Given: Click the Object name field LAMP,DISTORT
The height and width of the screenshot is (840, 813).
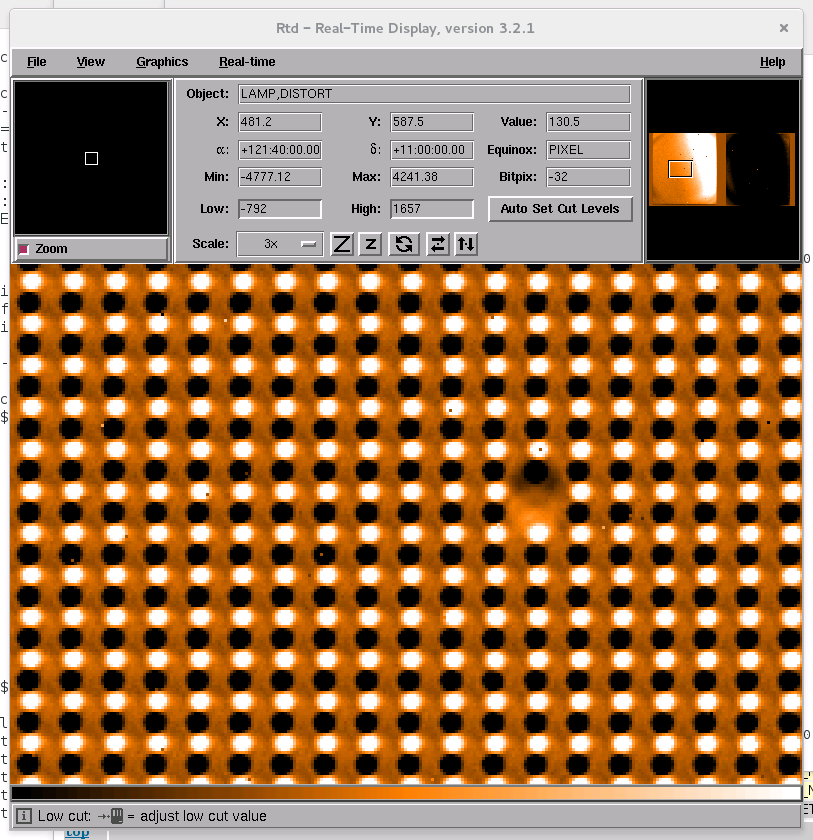Looking at the screenshot, I should click(434, 94).
